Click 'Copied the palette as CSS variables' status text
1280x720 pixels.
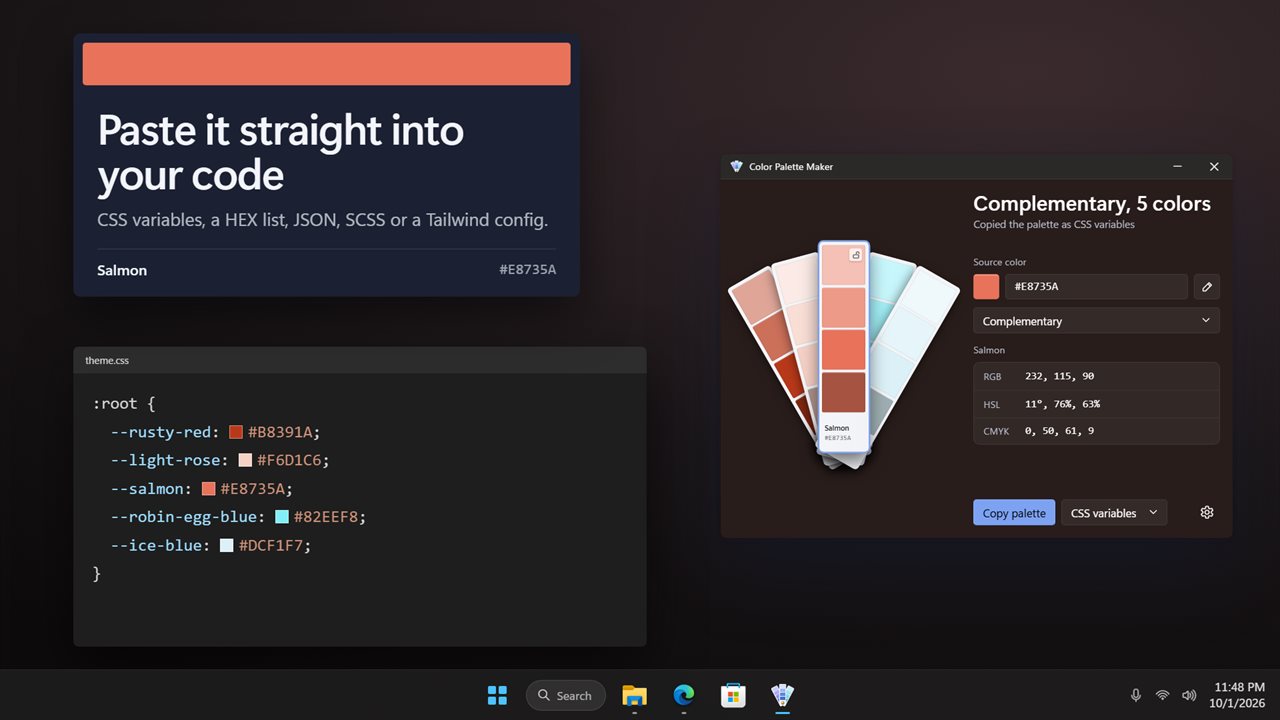click(1054, 225)
